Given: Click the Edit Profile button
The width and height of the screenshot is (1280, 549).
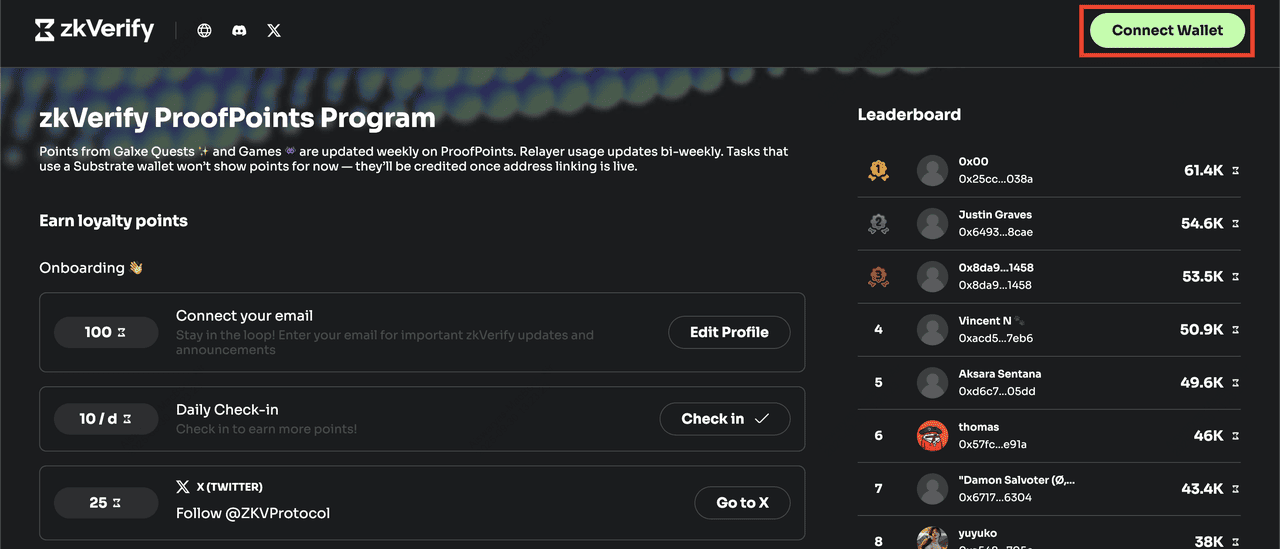Looking at the screenshot, I should click(729, 332).
